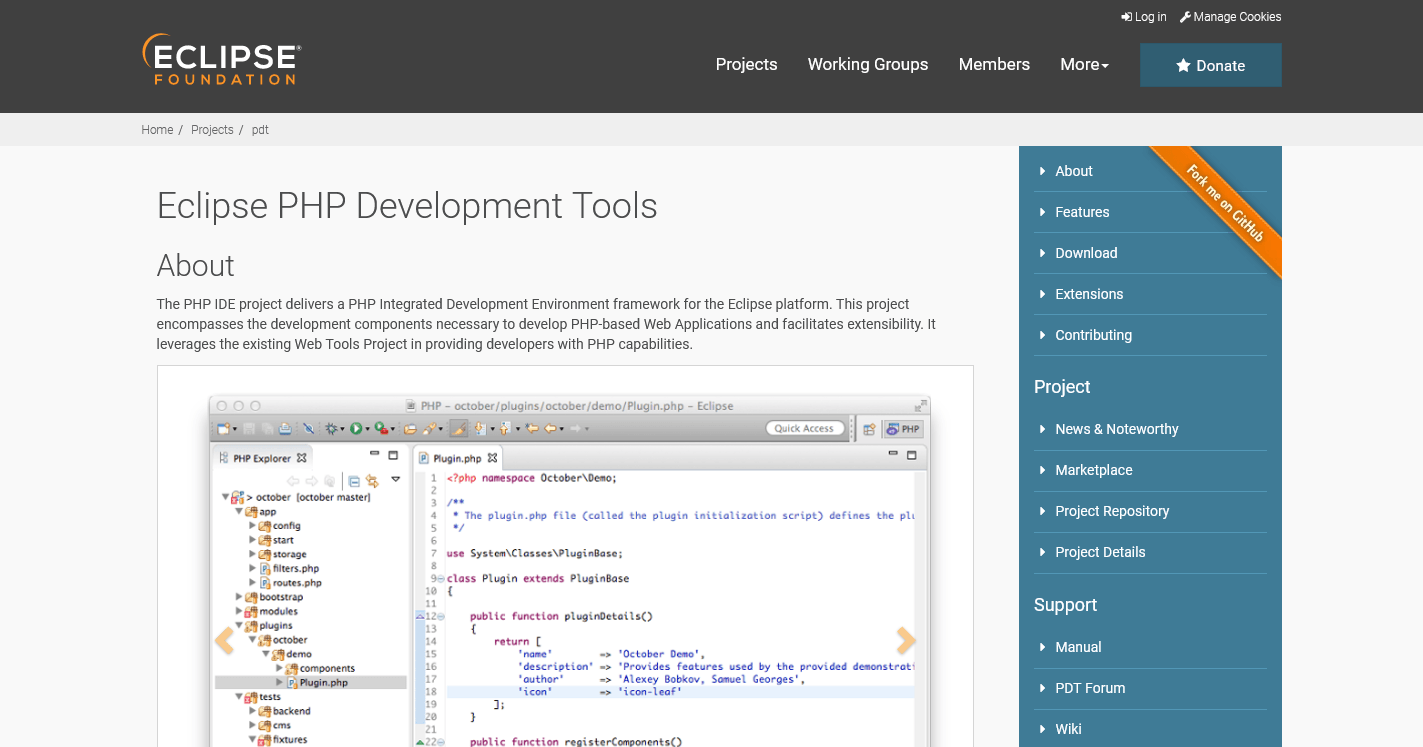Open the More dropdown in the navigation bar
The image size is (1423, 747).
tap(1084, 64)
